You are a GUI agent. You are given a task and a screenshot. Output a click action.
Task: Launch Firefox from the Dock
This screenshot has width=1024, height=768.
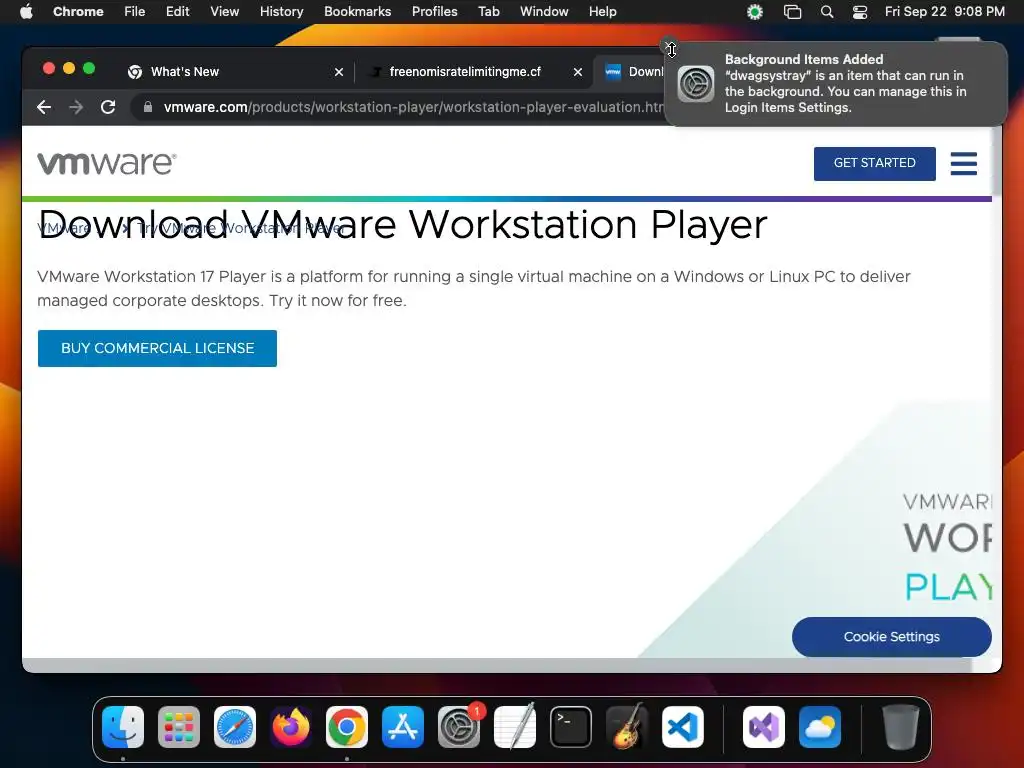coord(291,727)
